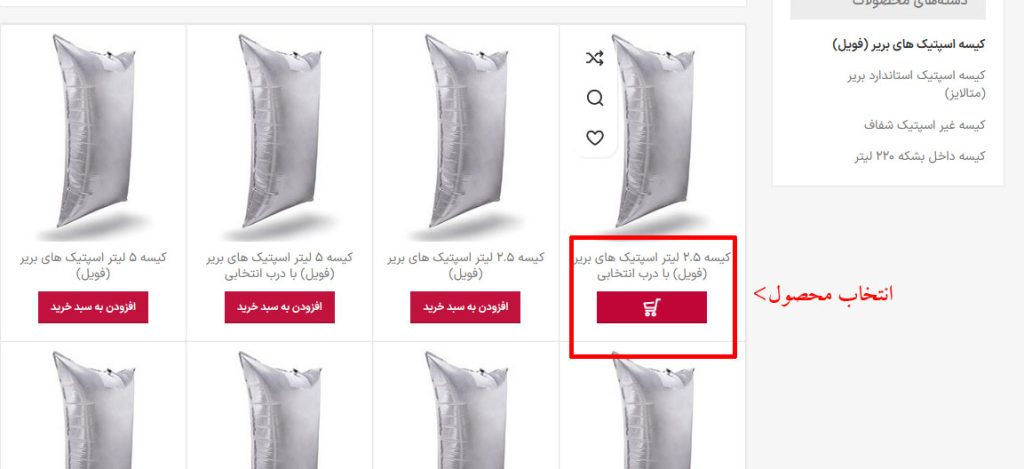The height and width of the screenshot is (469, 1024).
Task: Click 5 liter selectable cap bag image
Action: (x=280, y=134)
